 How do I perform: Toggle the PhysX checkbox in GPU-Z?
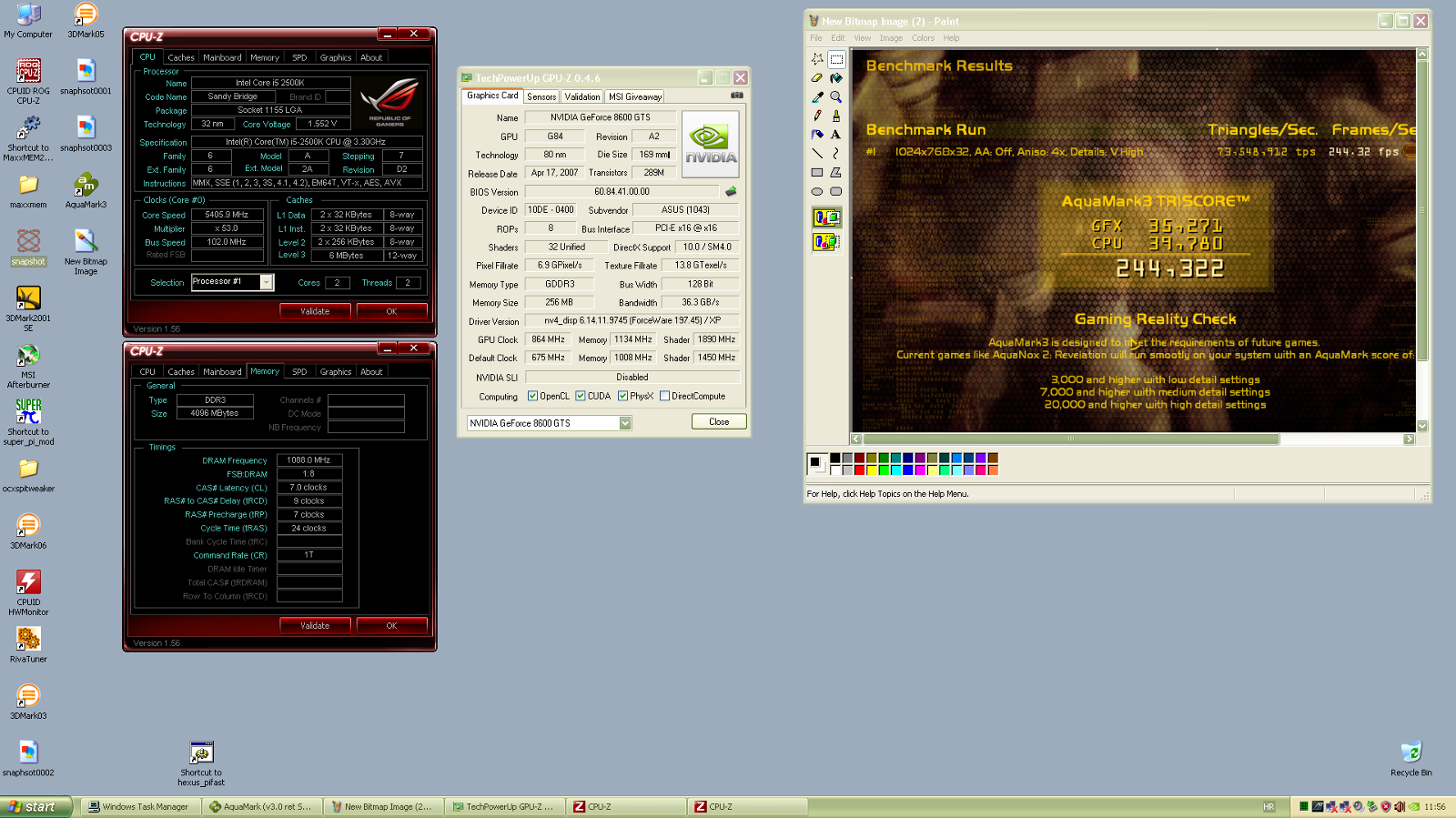click(x=622, y=396)
